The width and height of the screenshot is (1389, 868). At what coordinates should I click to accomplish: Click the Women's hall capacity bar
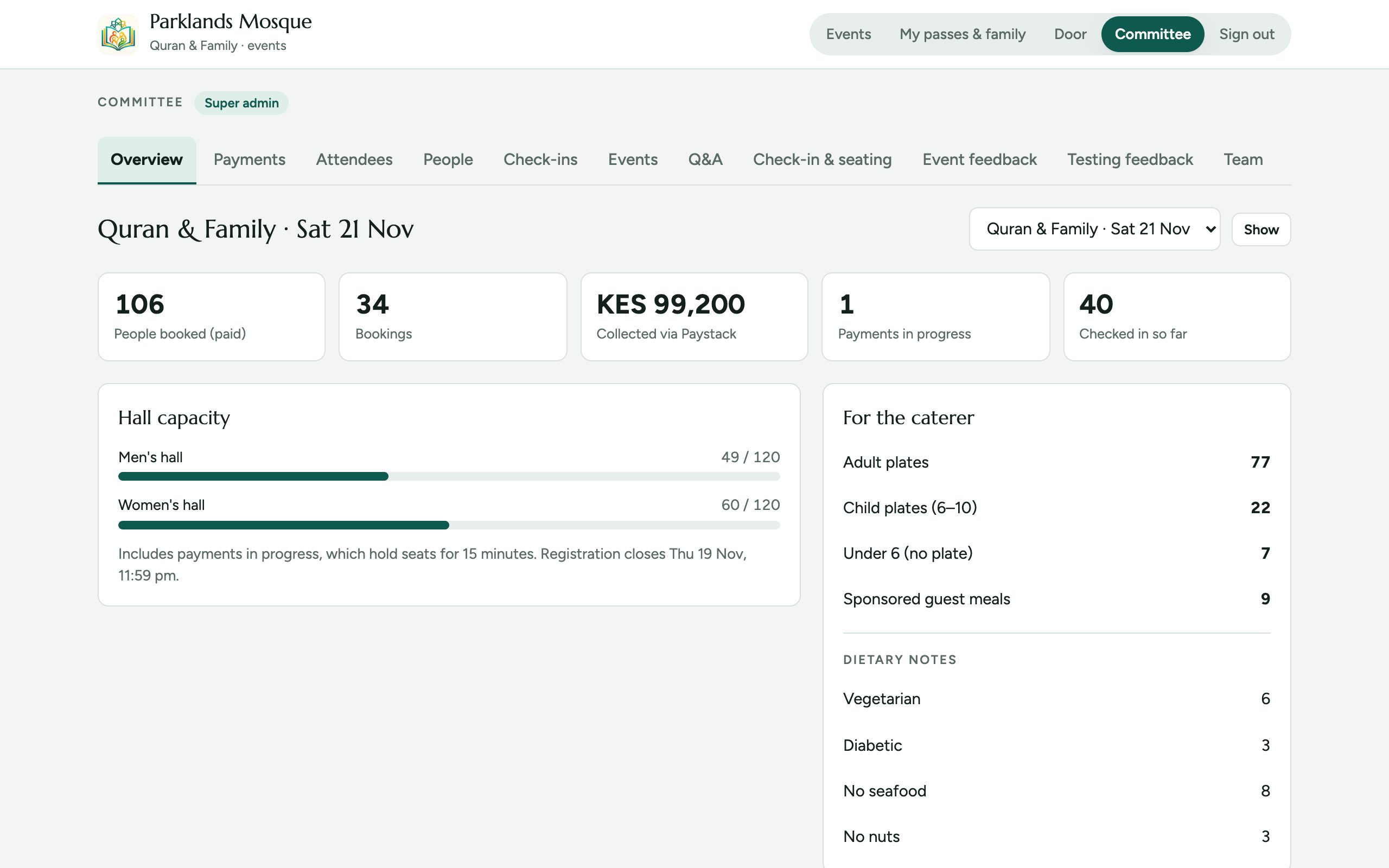click(449, 525)
